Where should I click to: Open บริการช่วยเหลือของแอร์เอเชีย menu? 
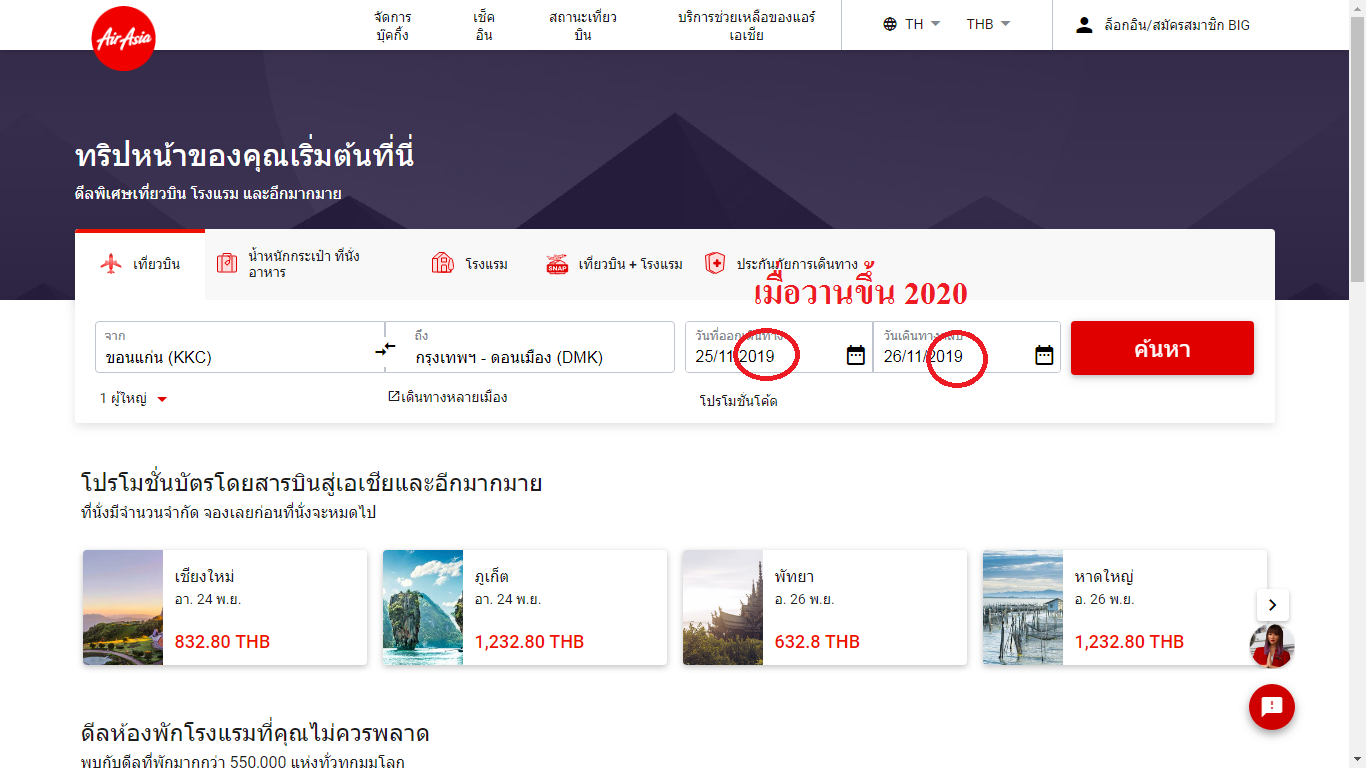tap(747, 26)
